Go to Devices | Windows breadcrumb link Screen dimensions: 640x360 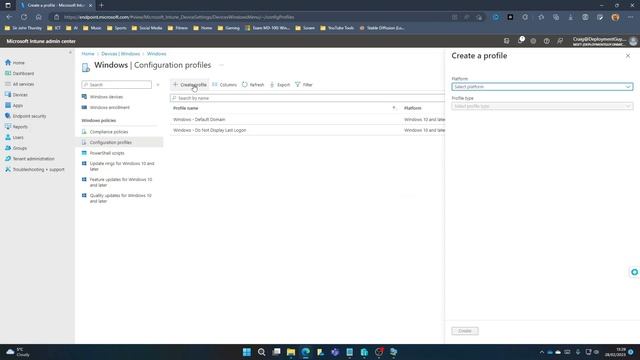(120, 54)
